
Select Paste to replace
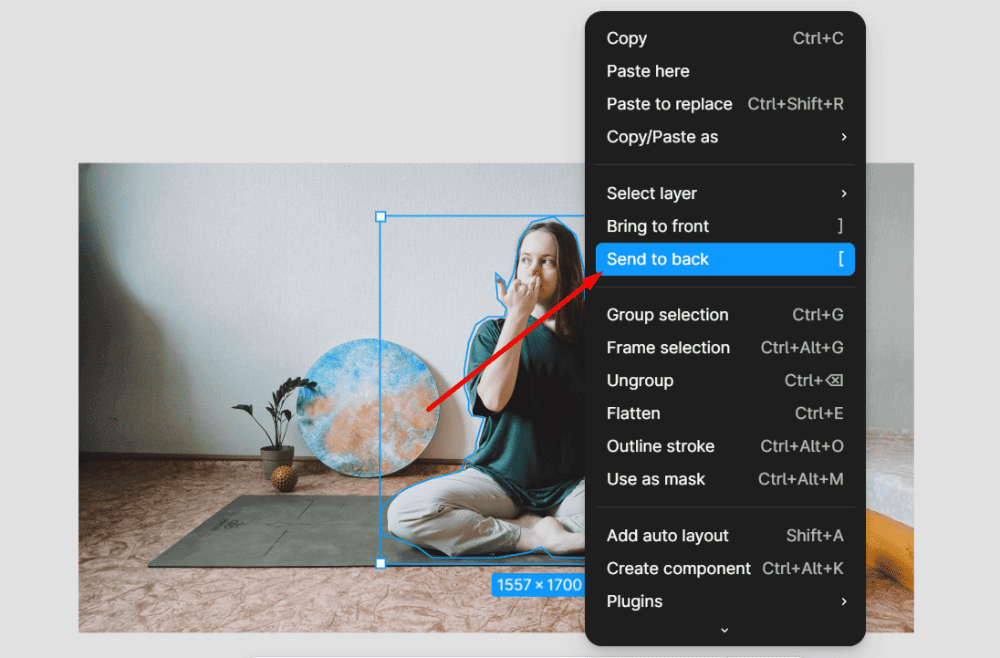point(724,104)
